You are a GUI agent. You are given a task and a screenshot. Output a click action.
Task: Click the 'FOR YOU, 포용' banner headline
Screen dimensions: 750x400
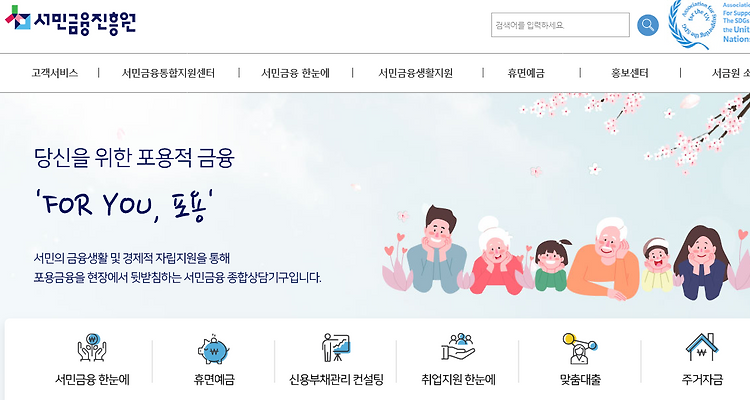point(124,206)
